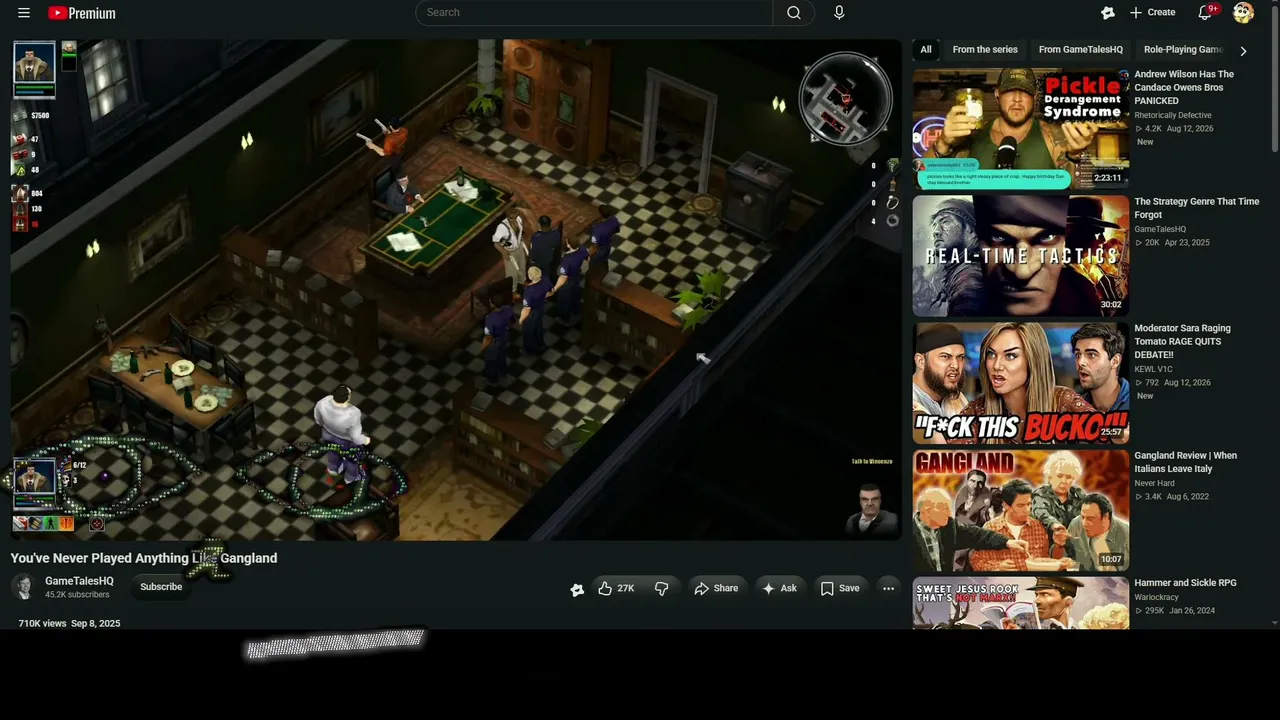Subscribe to GameTalesHQ
1280x720 pixels.
pos(161,587)
